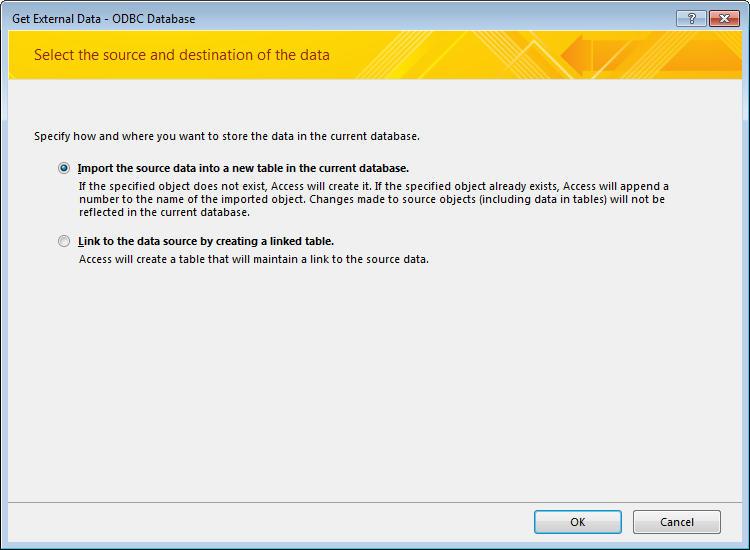Click the words 'ODBC Database' in the title
The width and height of the screenshot is (750, 550).
(154, 19)
